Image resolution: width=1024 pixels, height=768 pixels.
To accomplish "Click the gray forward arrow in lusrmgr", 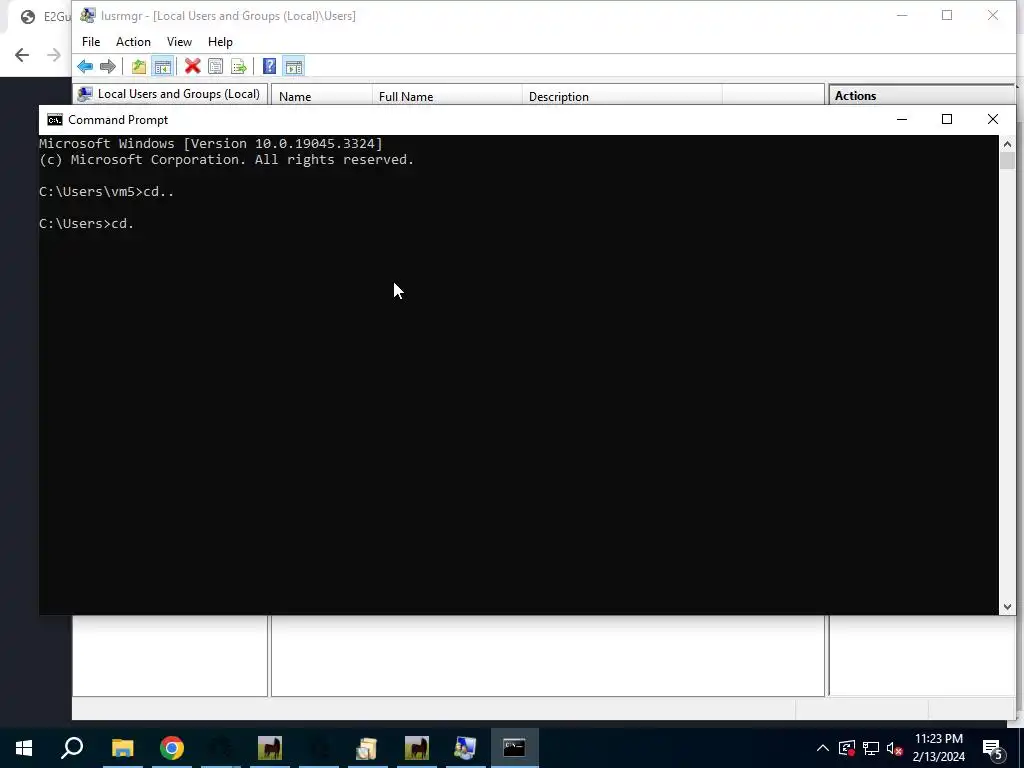I will [108, 66].
